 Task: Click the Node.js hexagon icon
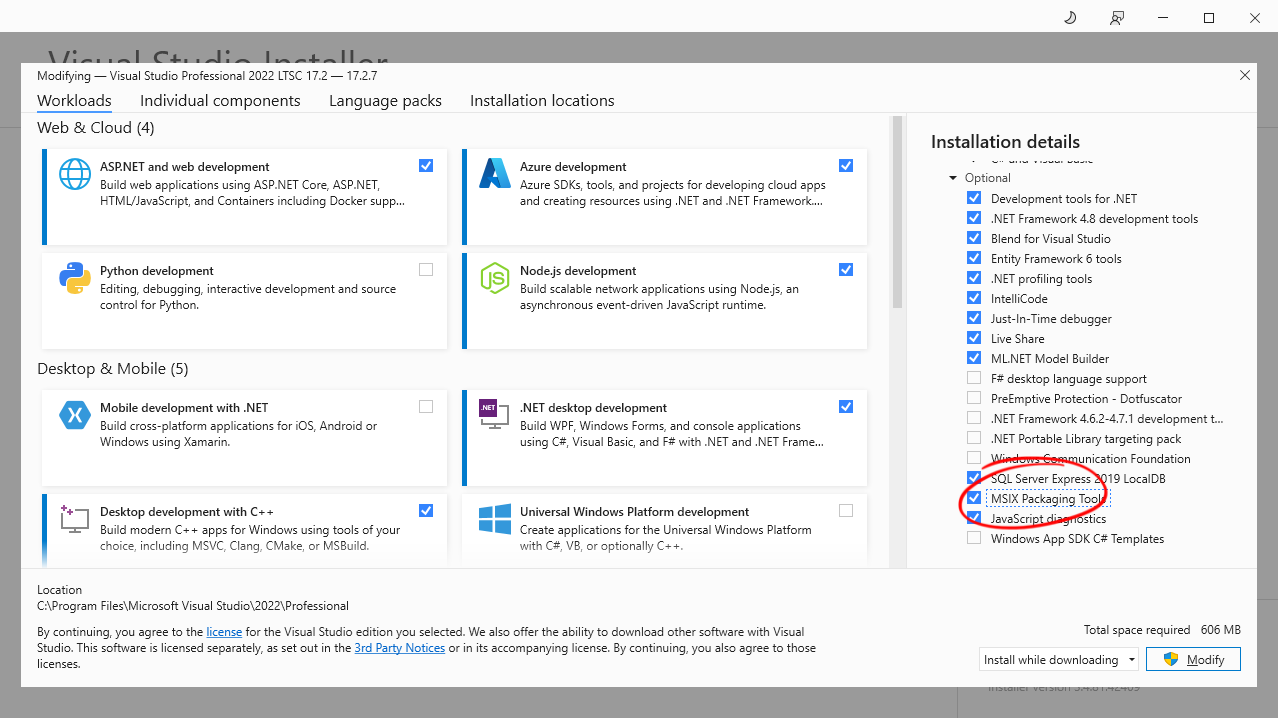point(495,278)
